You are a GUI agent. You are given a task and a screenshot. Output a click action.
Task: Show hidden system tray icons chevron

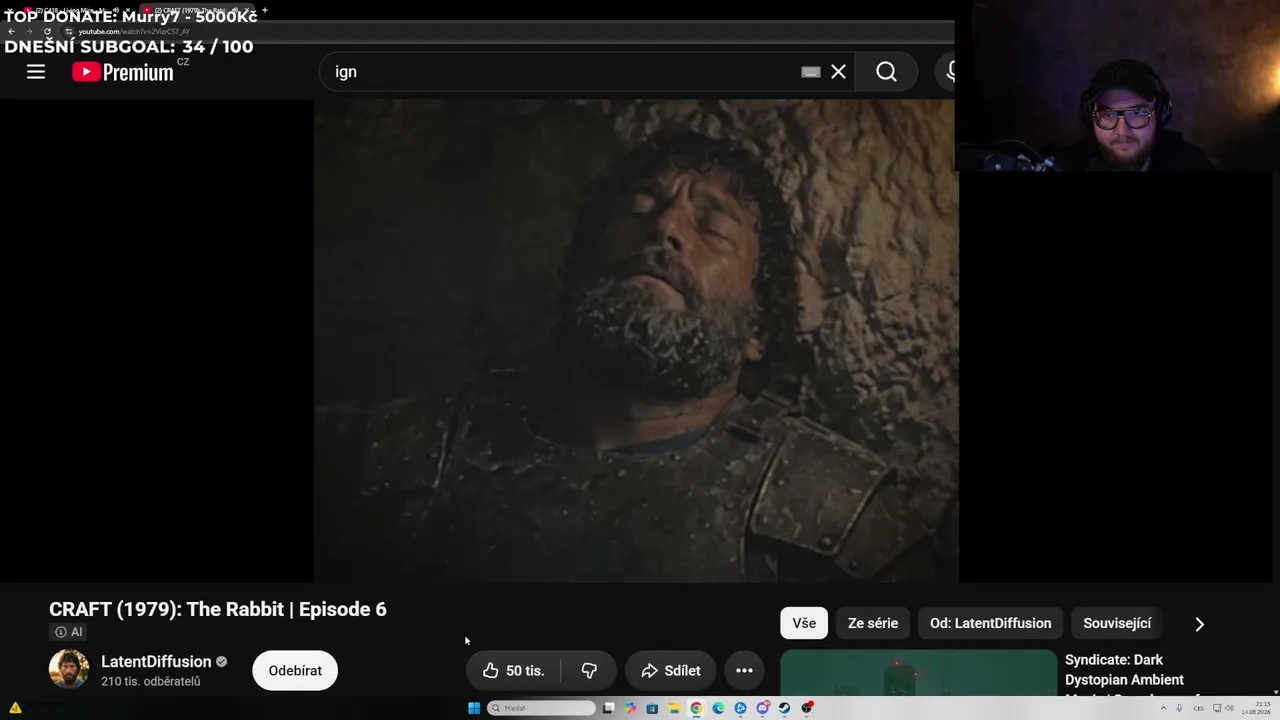[x=1163, y=708]
